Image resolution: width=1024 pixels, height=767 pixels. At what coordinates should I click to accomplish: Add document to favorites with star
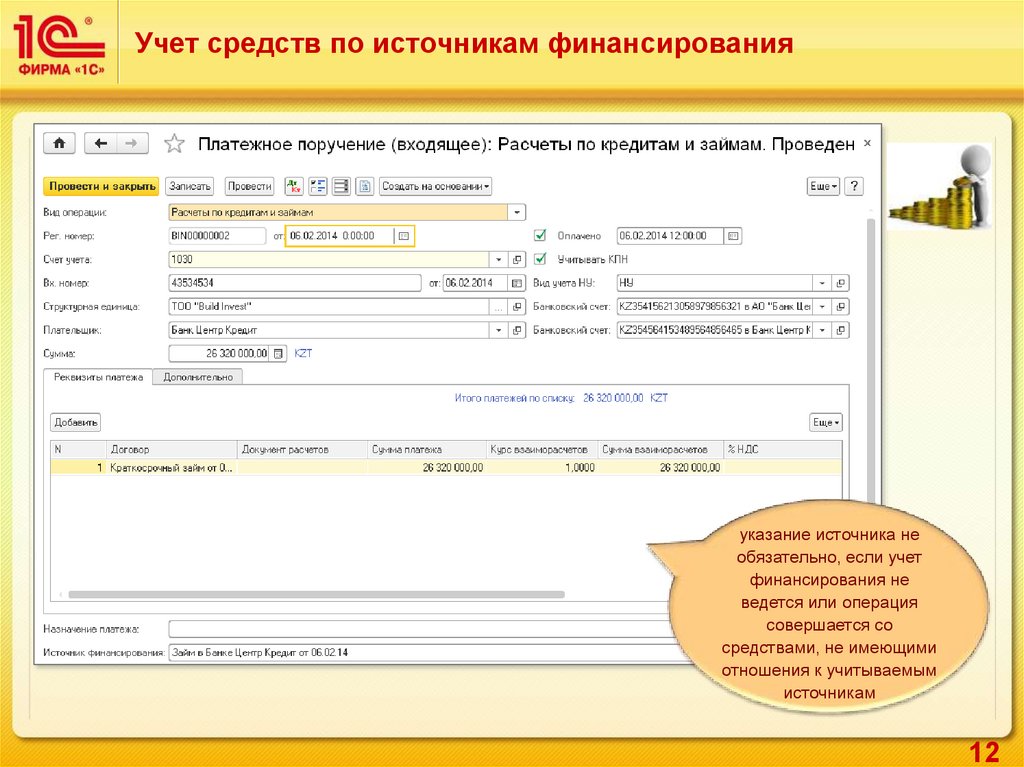click(174, 144)
